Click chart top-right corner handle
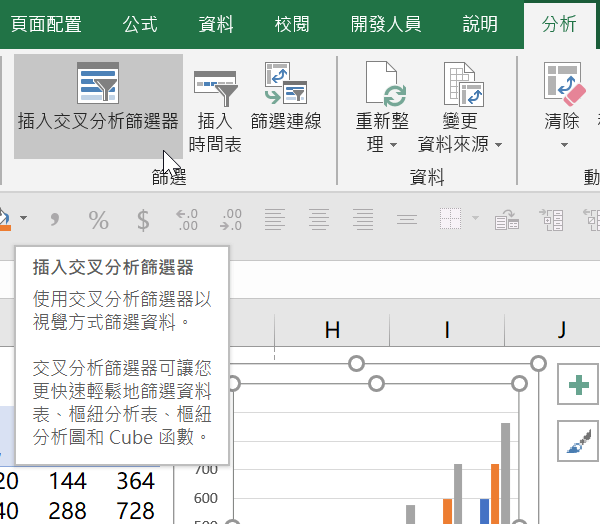 [538, 364]
